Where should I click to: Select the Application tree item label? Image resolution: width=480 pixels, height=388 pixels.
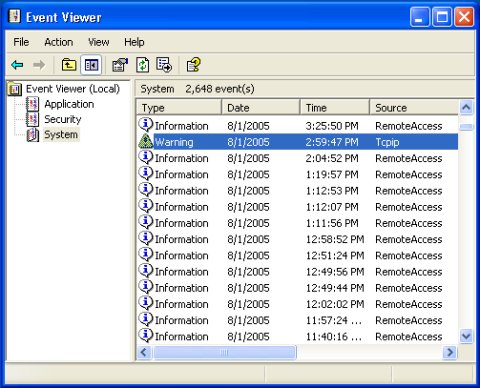click(x=69, y=104)
